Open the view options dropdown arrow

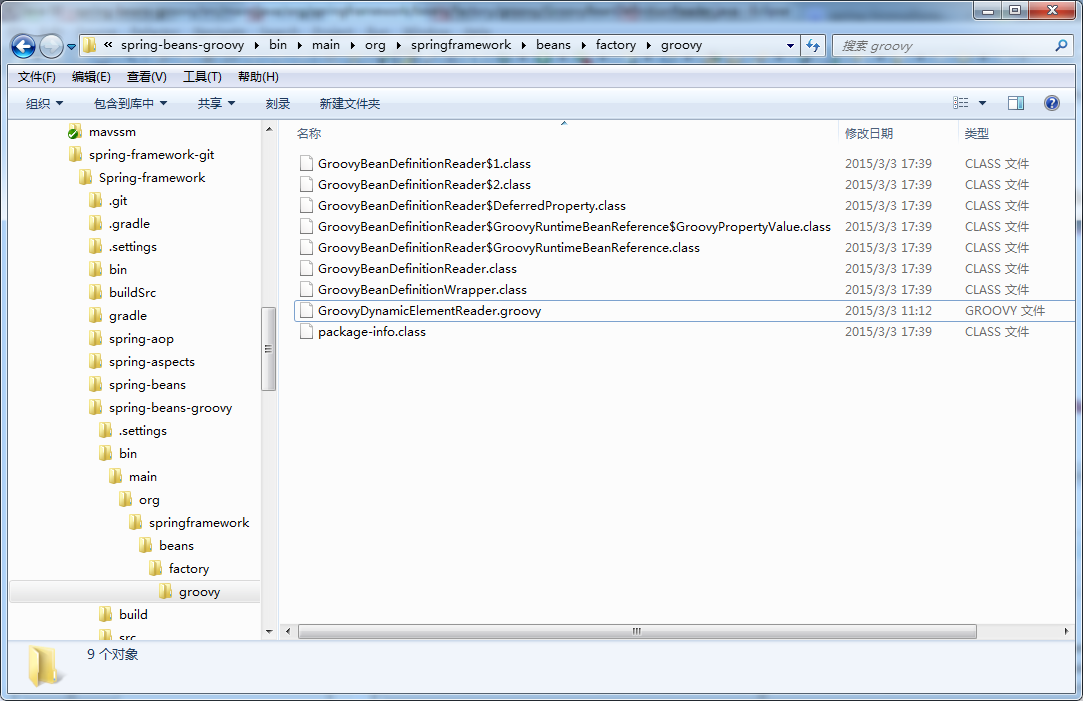[982, 103]
